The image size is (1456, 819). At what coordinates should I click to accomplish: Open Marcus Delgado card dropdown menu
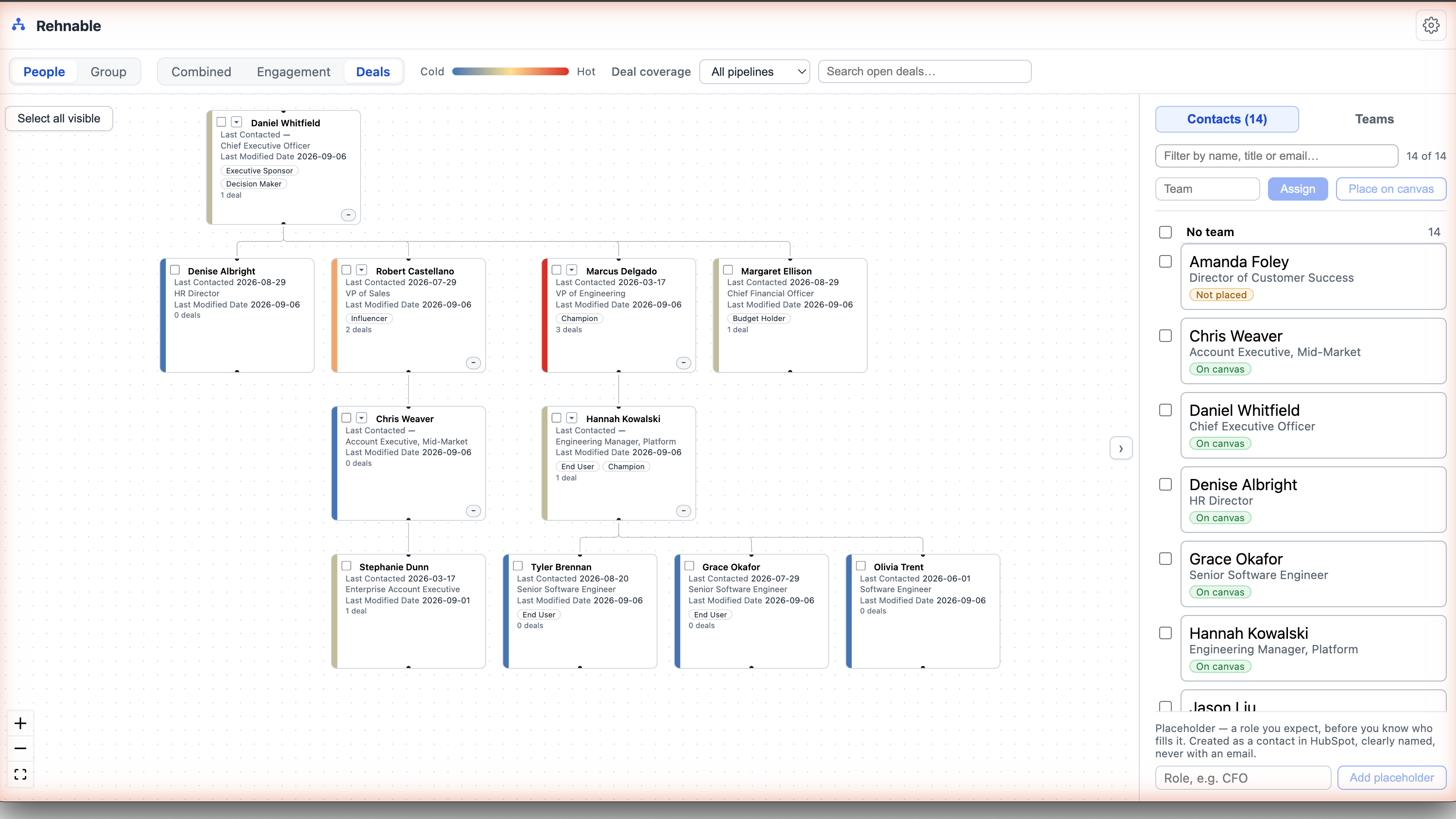[x=572, y=270]
